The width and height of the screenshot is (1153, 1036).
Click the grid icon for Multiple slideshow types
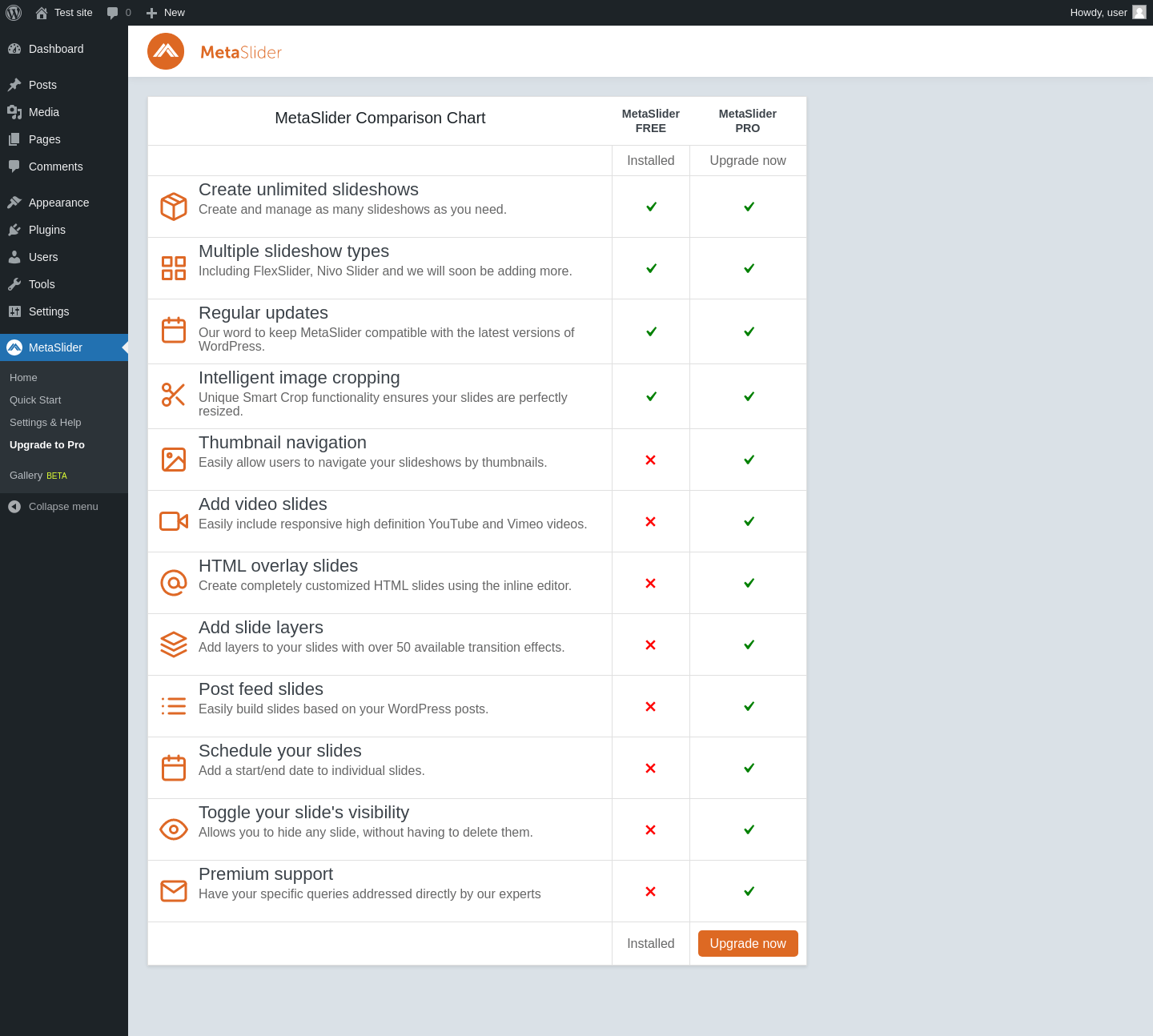(174, 268)
